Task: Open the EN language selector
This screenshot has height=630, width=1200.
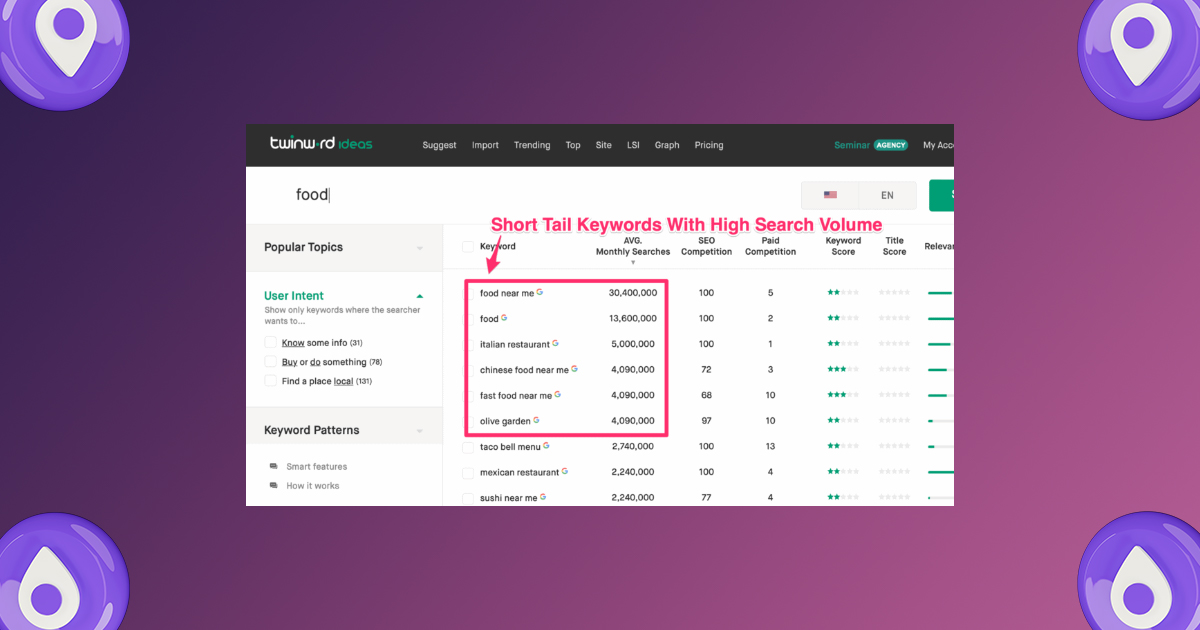Action: [887, 195]
